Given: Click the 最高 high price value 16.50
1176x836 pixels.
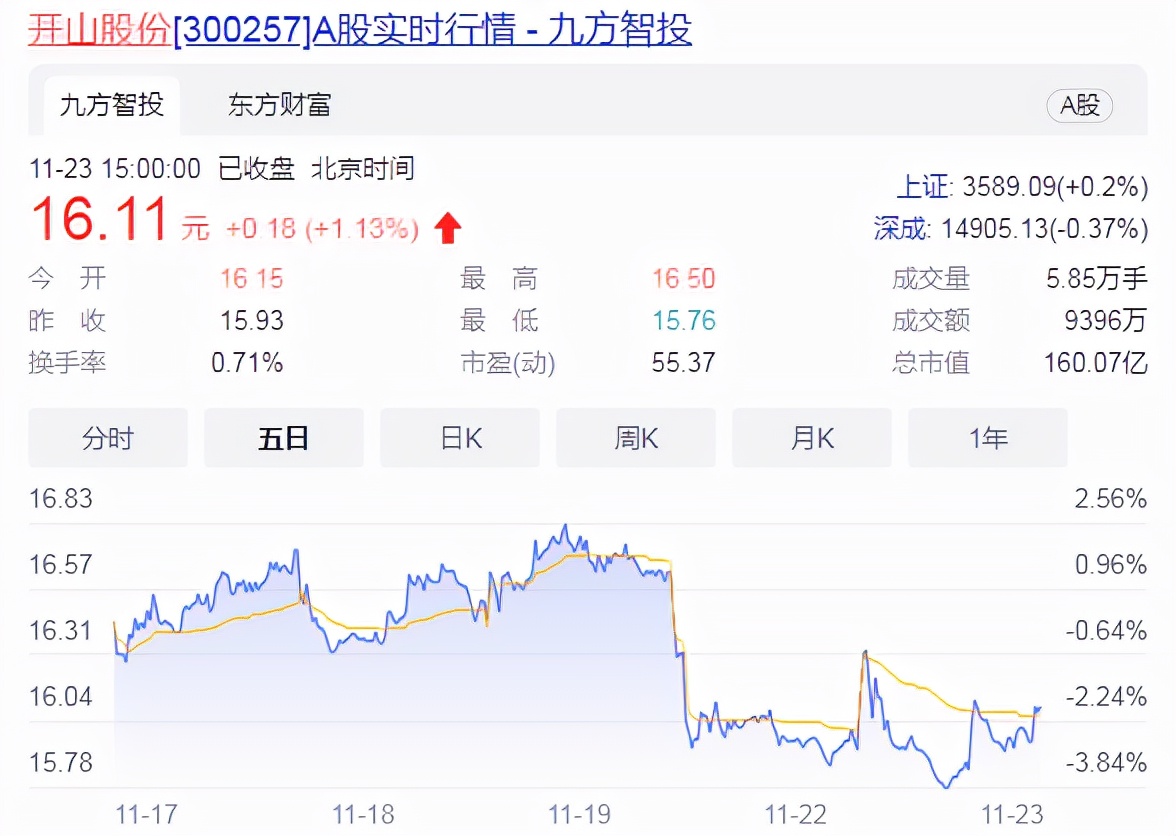Looking at the screenshot, I should coord(683,279).
